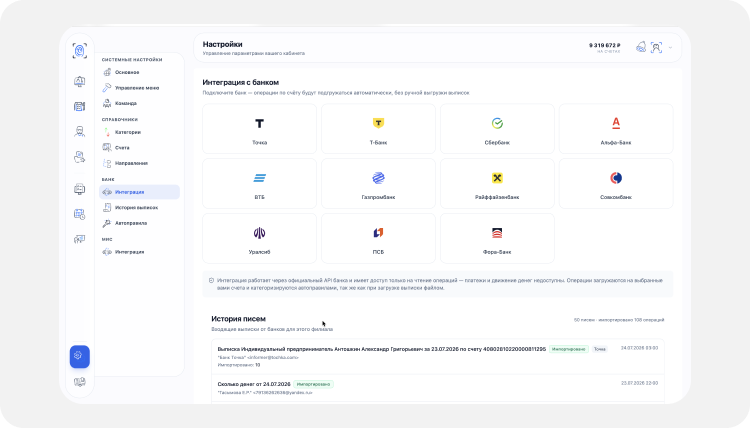Click the Настройки page title
The width and height of the screenshot is (750, 428).
(x=222, y=44)
